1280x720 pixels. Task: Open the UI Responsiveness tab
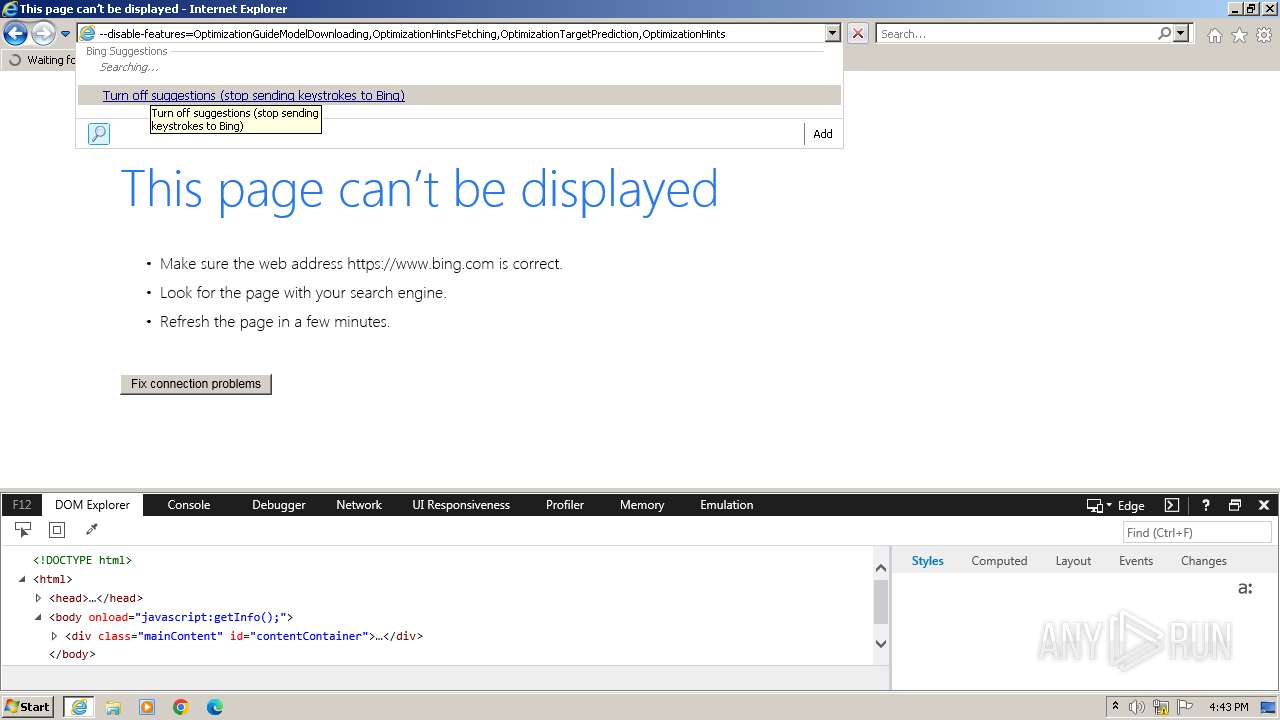[x=461, y=505]
